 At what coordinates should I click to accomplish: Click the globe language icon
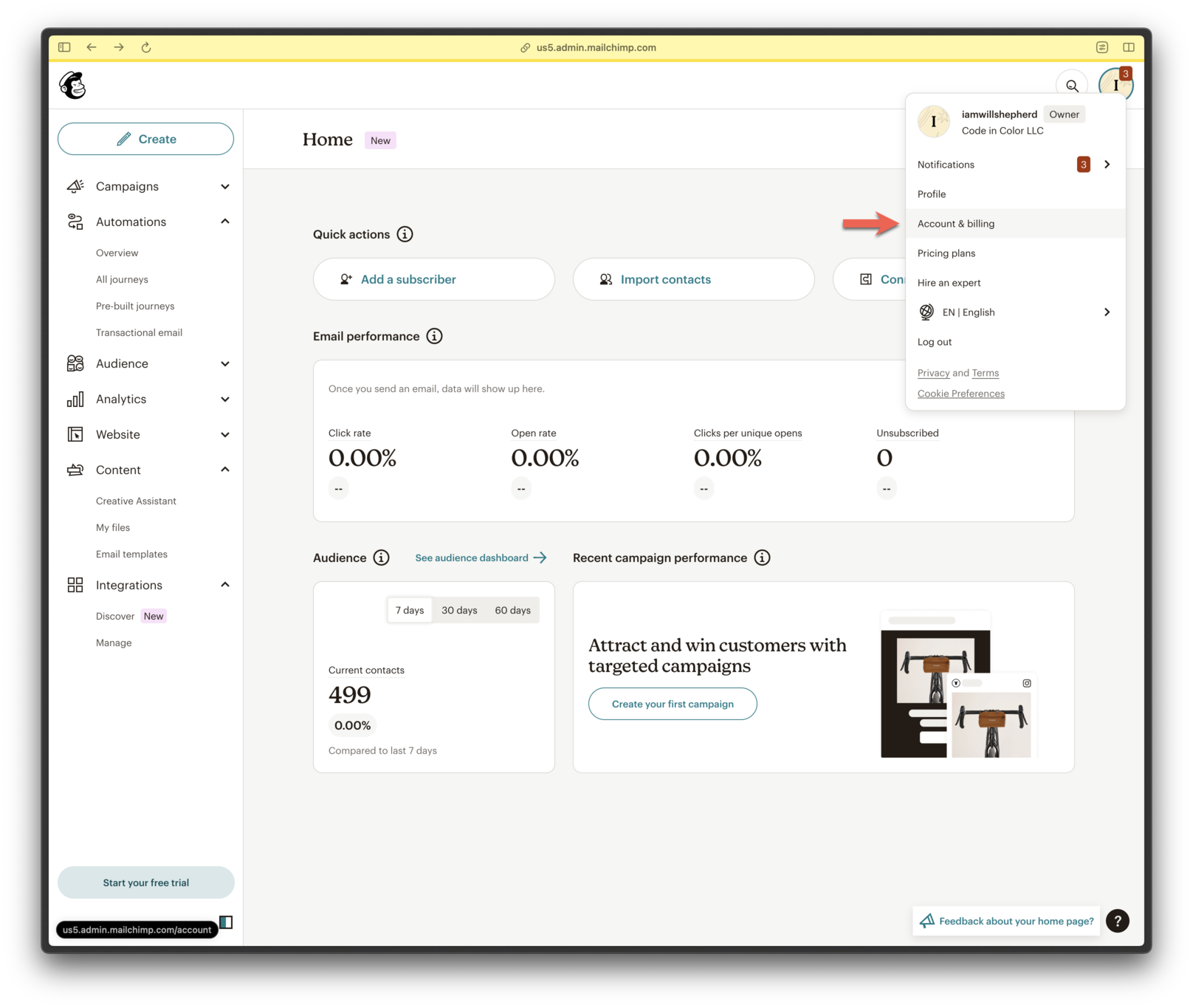click(x=926, y=312)
